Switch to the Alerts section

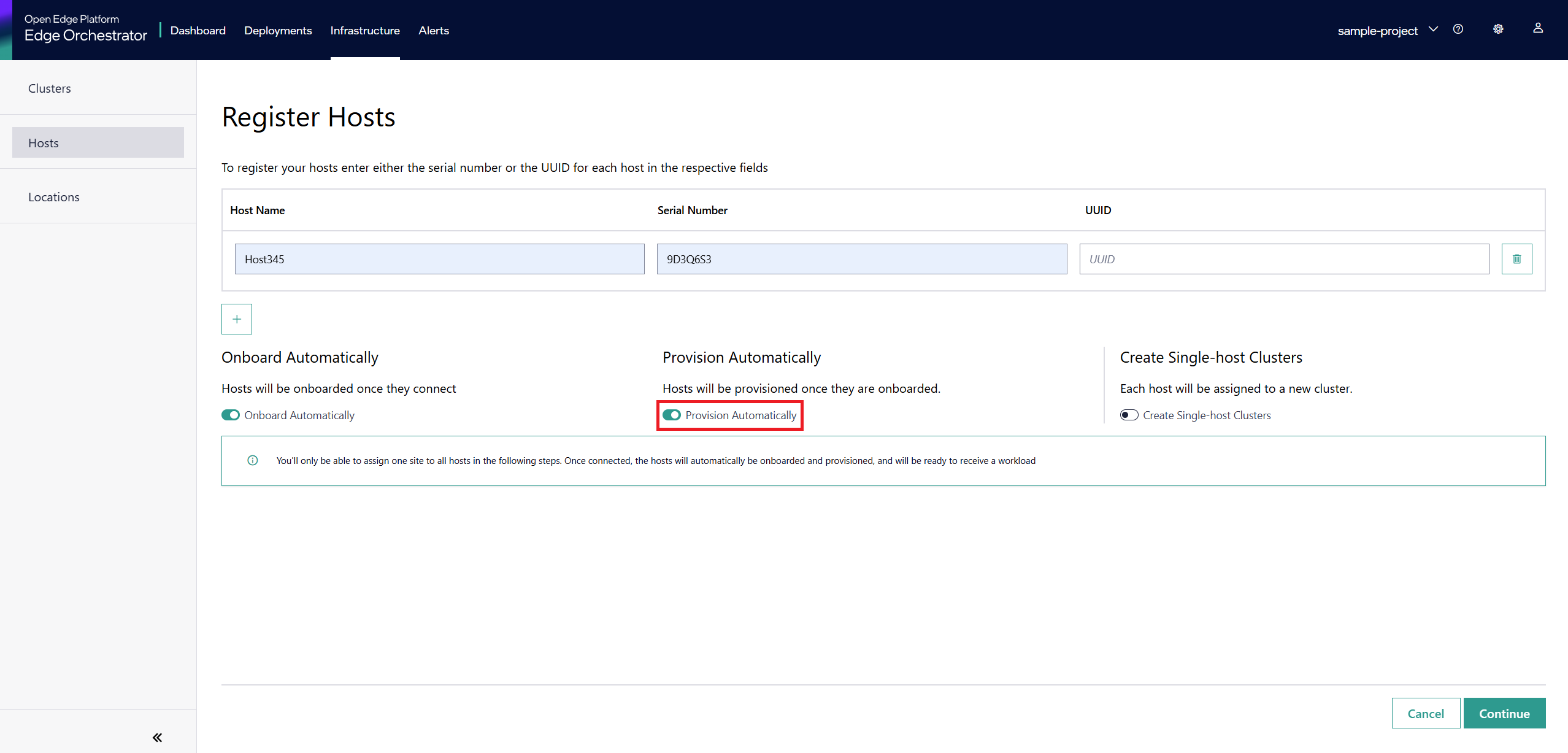tap(434, 30)
